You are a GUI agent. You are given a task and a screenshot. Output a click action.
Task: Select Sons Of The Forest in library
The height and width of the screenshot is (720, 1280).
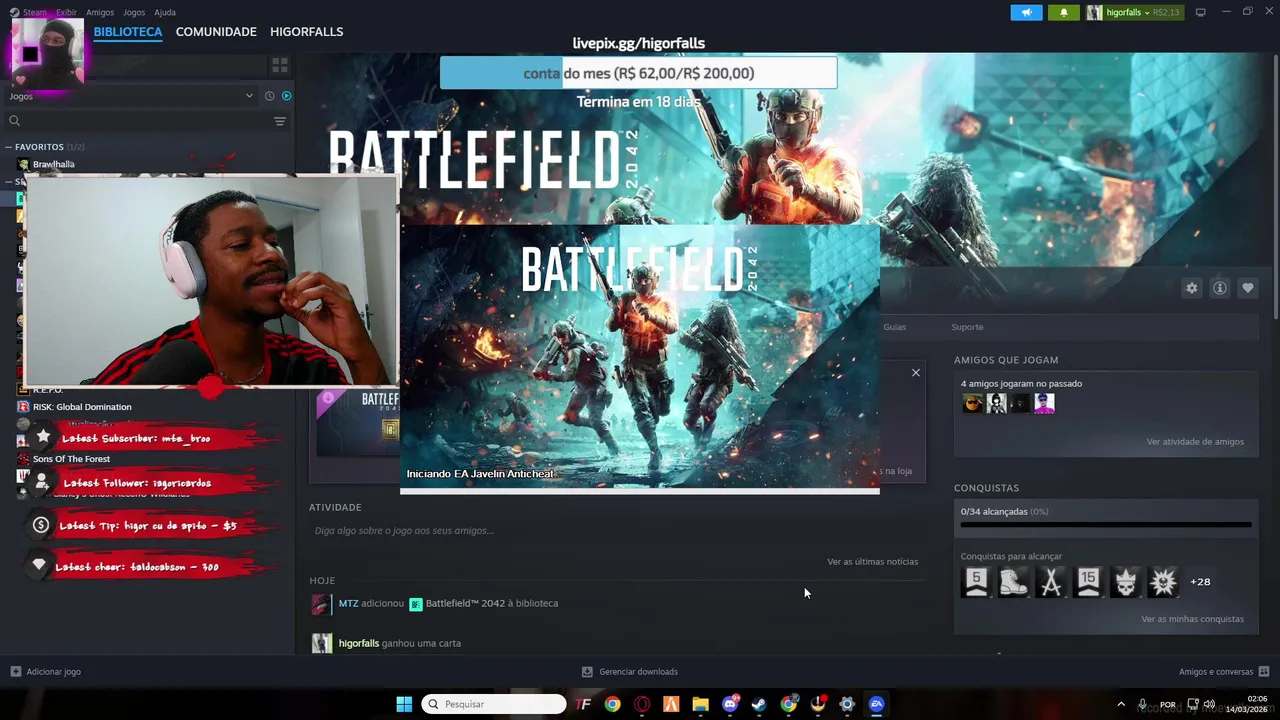[x=71, y=459]
